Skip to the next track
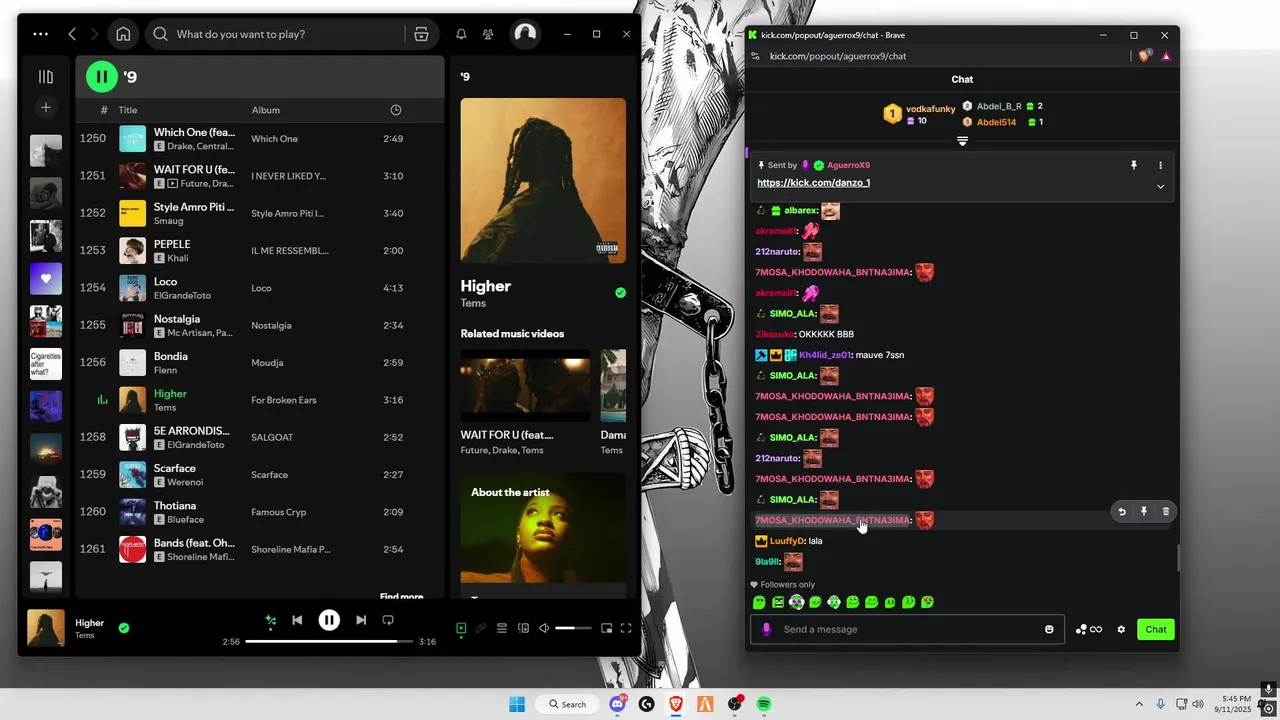This screenshot has width=1280, height=720. point(361,620)
